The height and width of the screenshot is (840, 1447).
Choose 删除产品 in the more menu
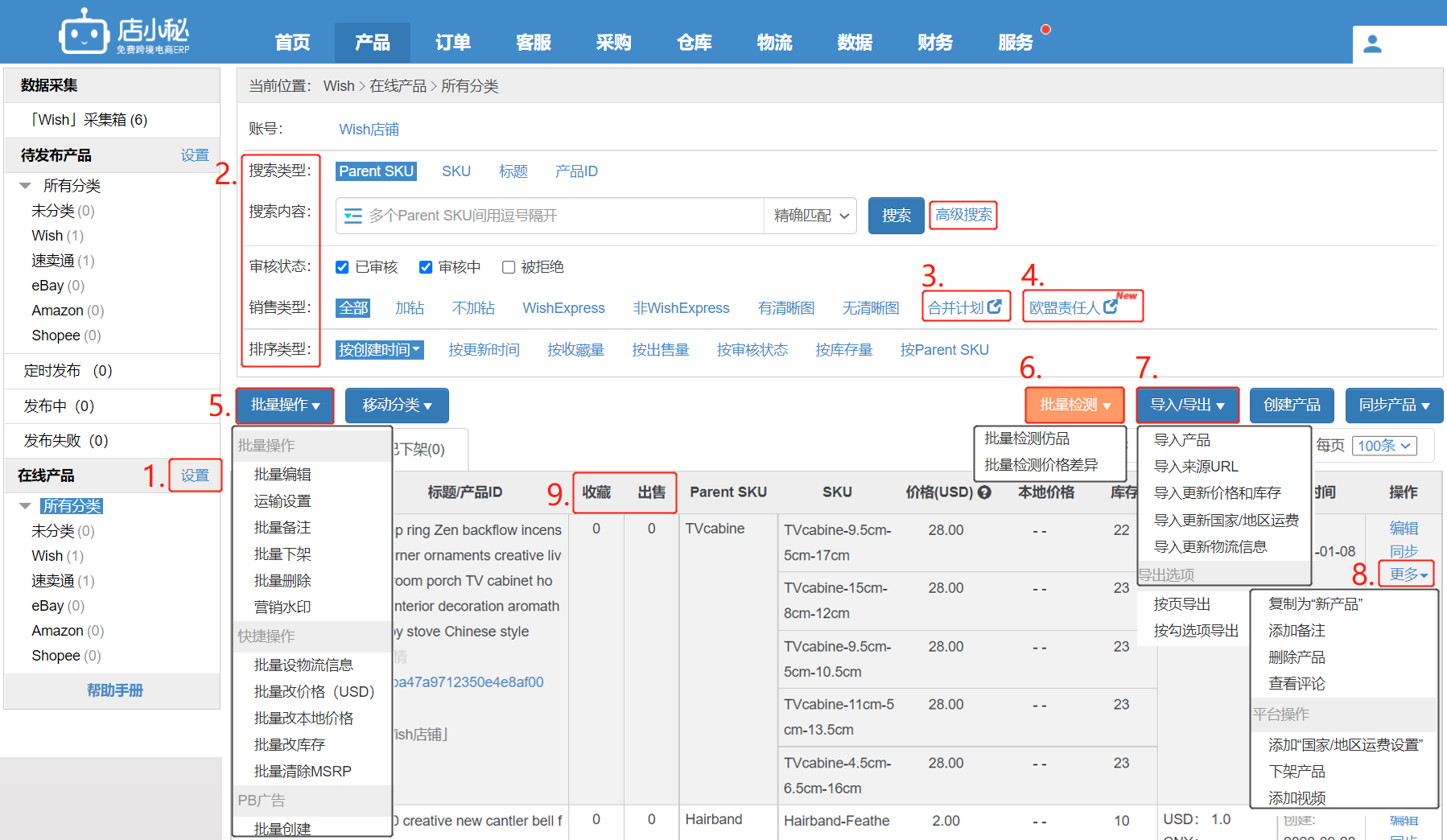1297,657
